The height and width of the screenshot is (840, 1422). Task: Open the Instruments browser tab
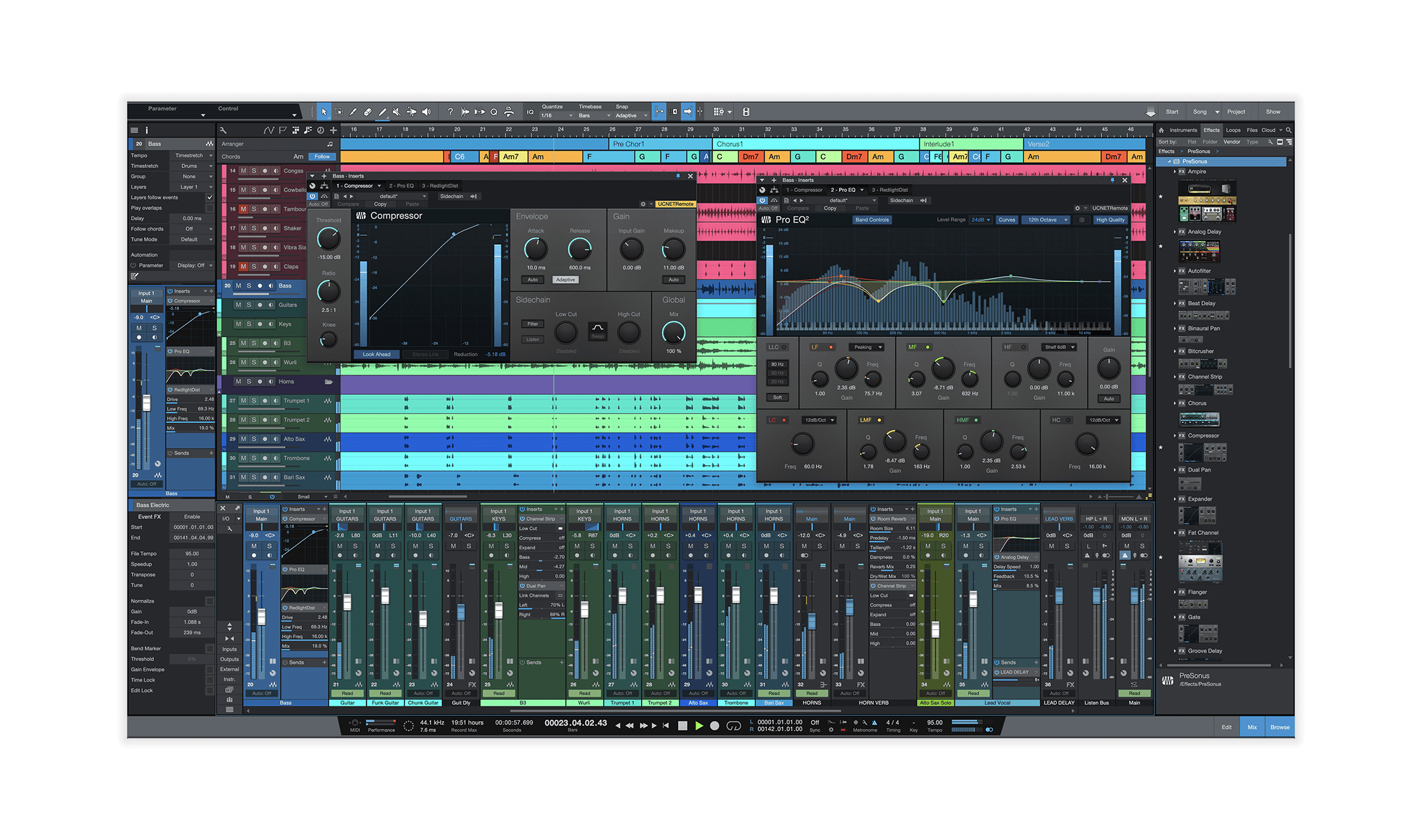(x=1183, y=130)
